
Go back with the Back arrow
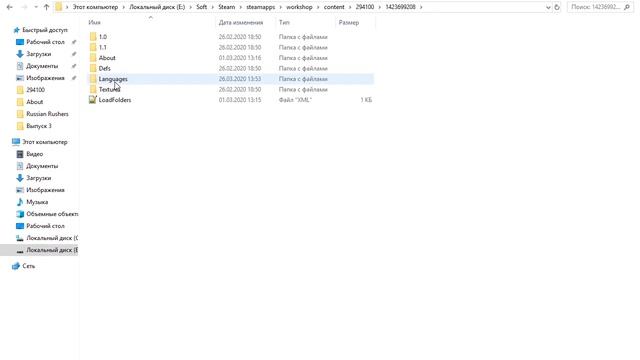pyautogui.click(x=9, y=7)
